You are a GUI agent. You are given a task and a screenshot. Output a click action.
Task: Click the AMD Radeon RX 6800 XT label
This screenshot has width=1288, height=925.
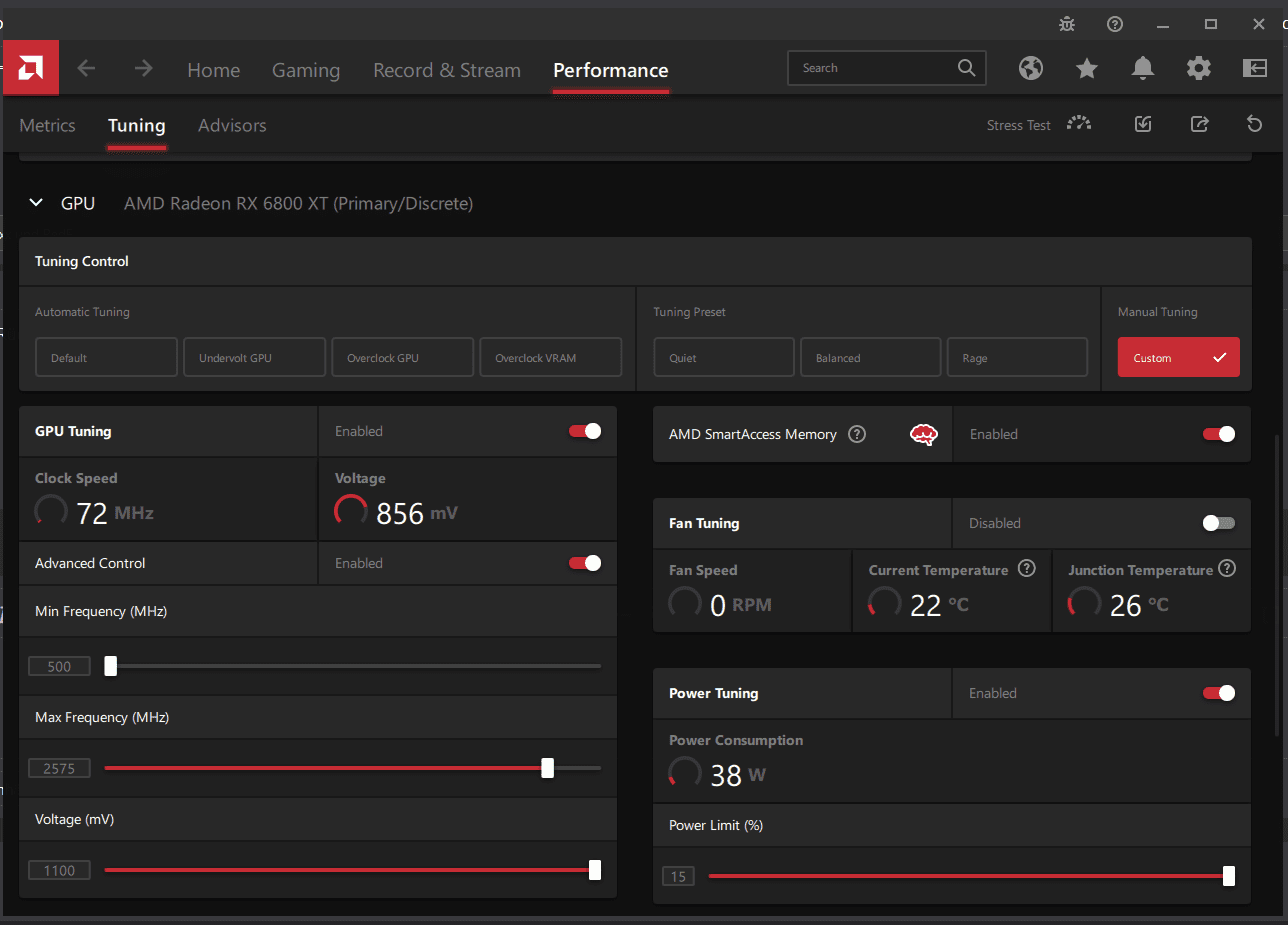click(298, 203)
